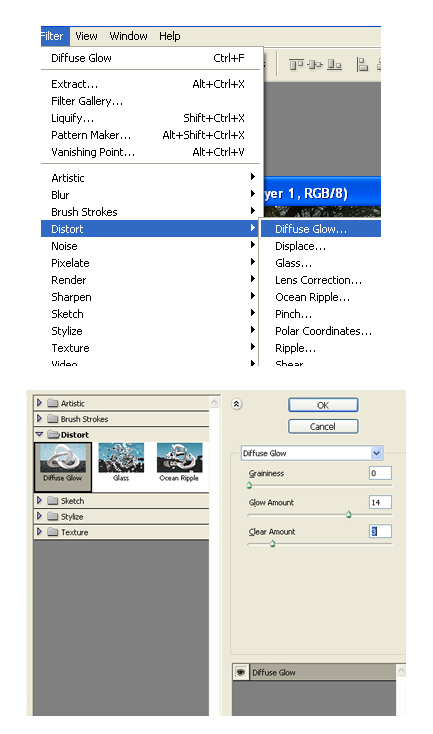433x734 pixels.
Task: Click the Clear Amount value field
Action: [380, 531]
